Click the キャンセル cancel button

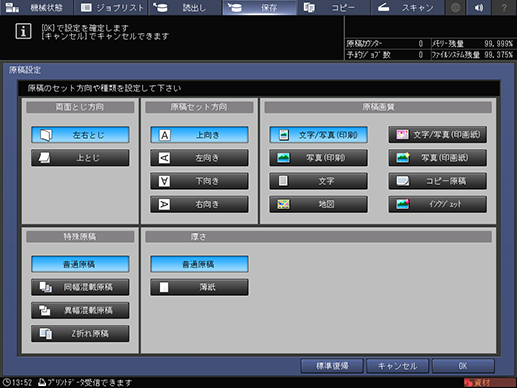[397, 366]
